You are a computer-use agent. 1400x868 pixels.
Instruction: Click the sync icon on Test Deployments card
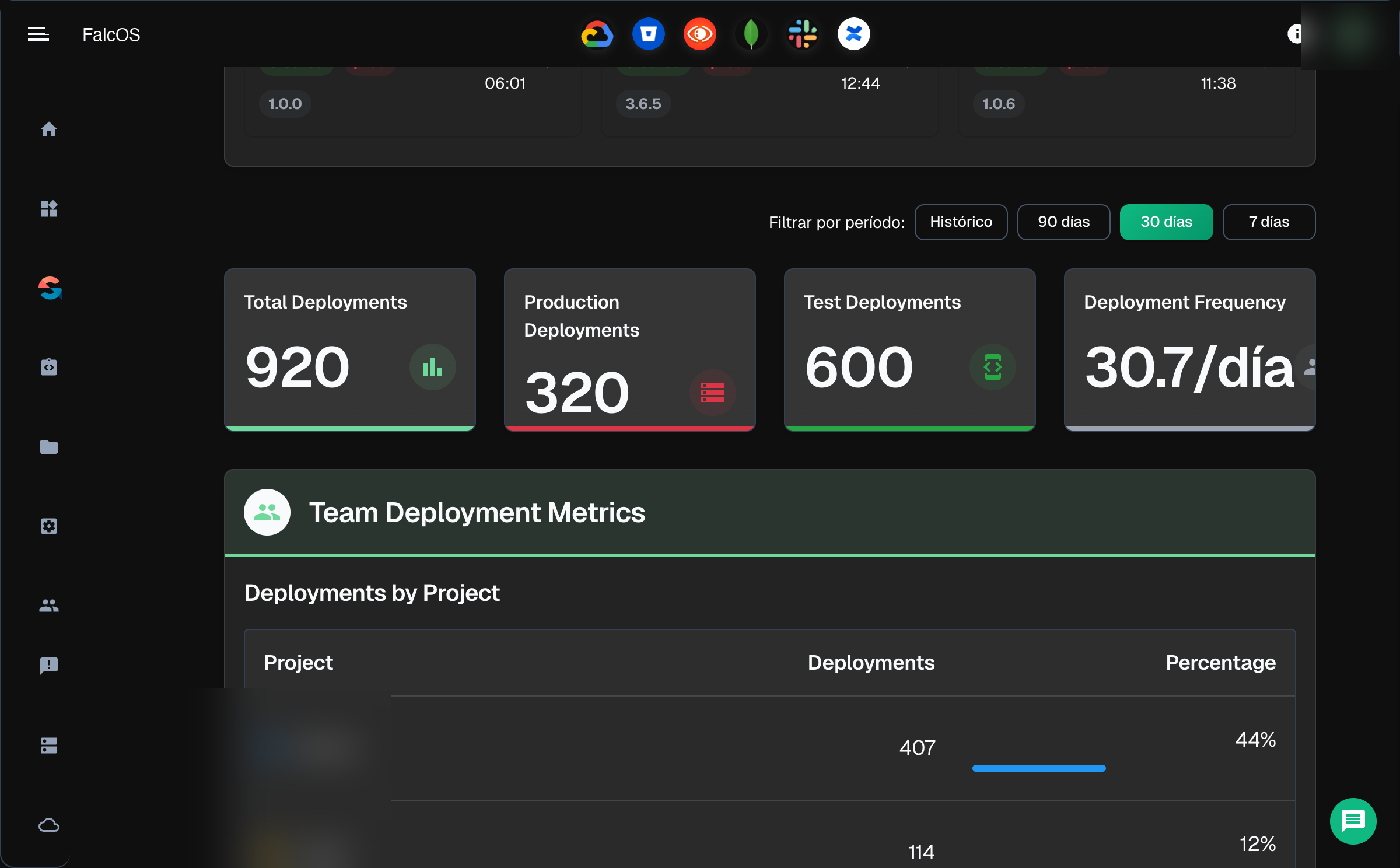click(x=993, y=367)
